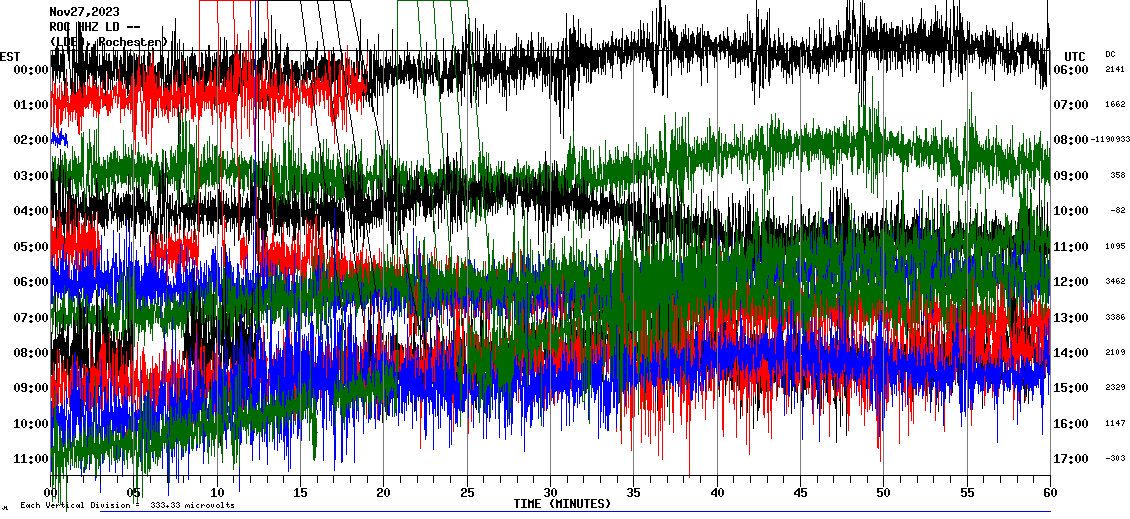Viewport: 1130px width, 519px height.
Task: Select the 02:00 EST row label
Action: pos(30,141)
